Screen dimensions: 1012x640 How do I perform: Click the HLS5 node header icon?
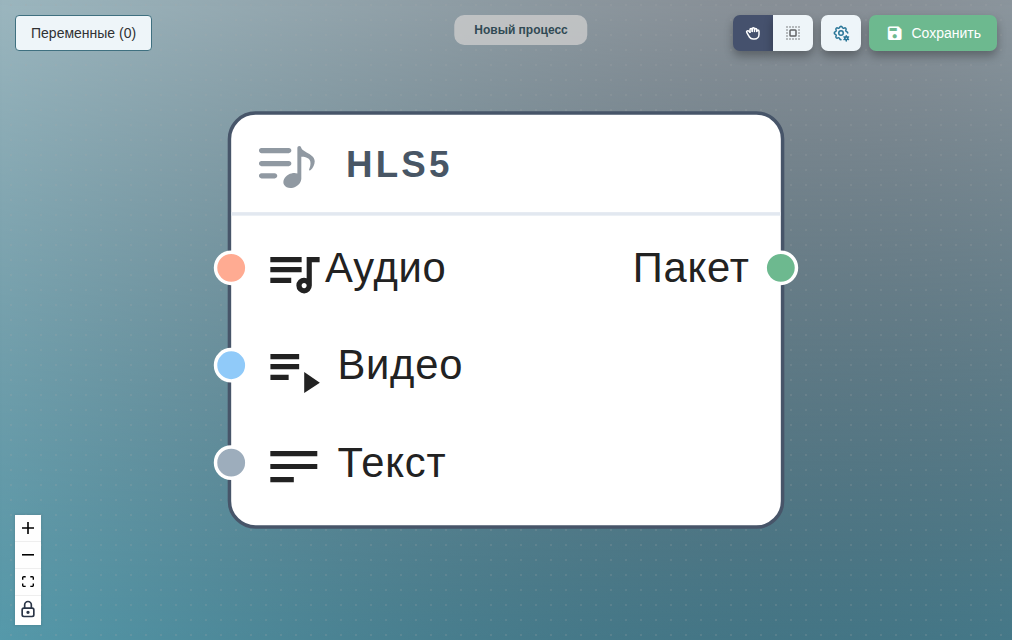coord(287,166)
